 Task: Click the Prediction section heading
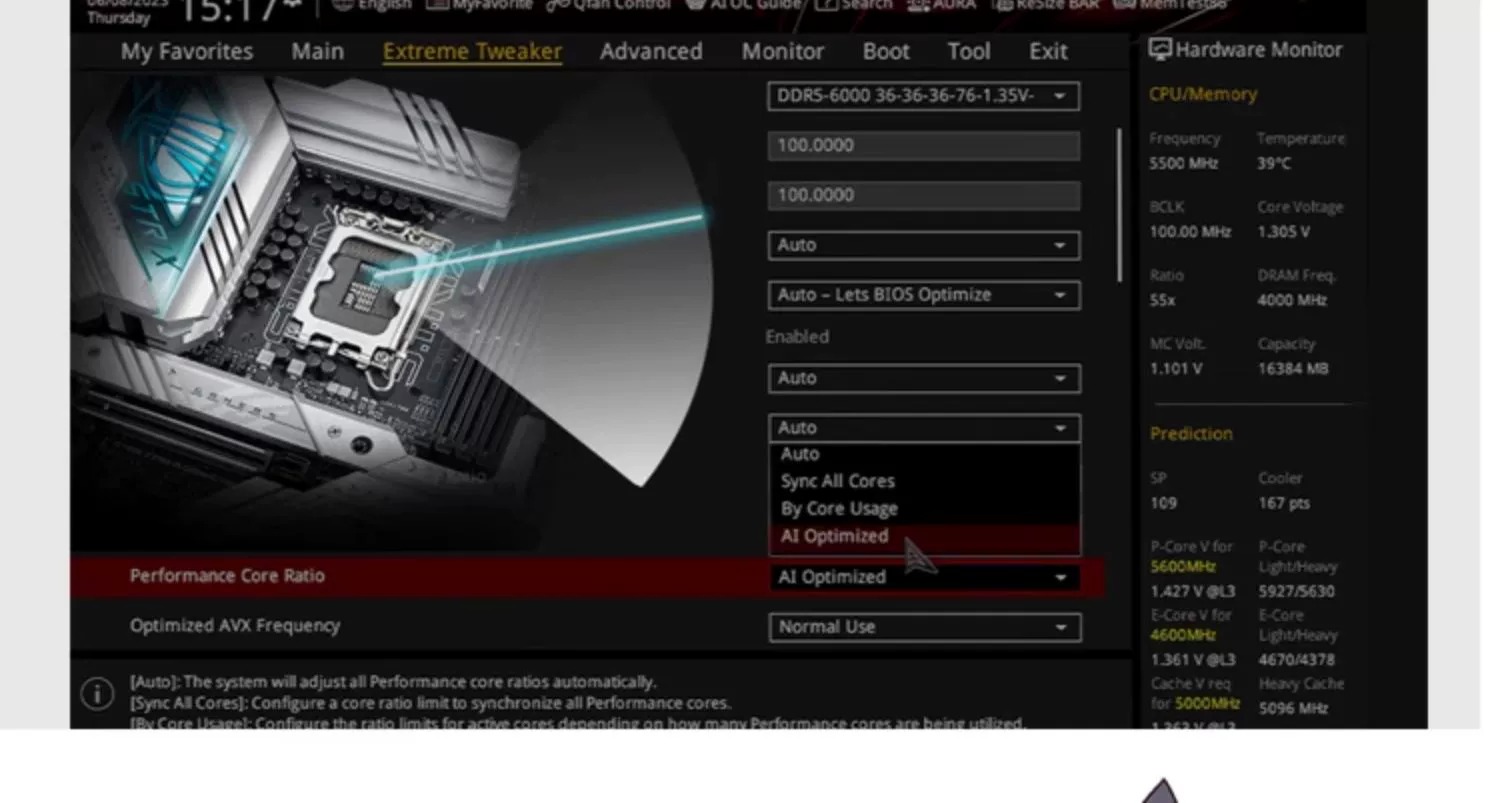tap(1191, 434)
